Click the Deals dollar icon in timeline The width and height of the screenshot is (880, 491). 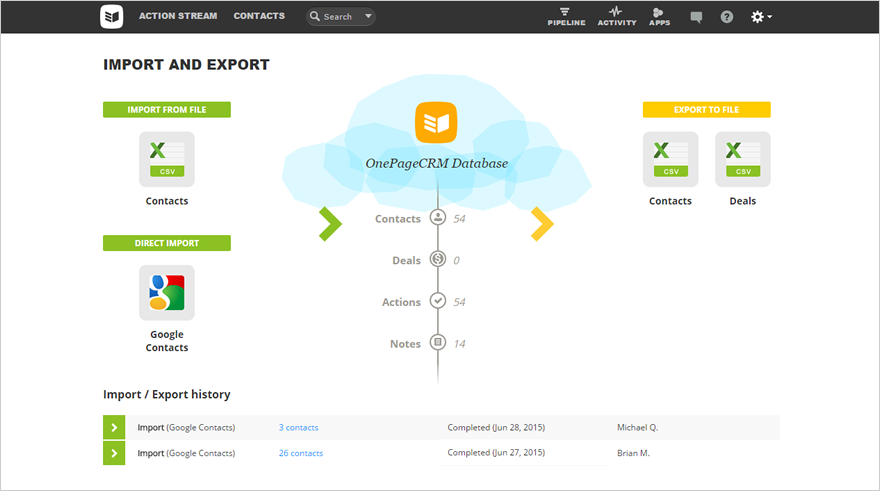pos(438,259)
